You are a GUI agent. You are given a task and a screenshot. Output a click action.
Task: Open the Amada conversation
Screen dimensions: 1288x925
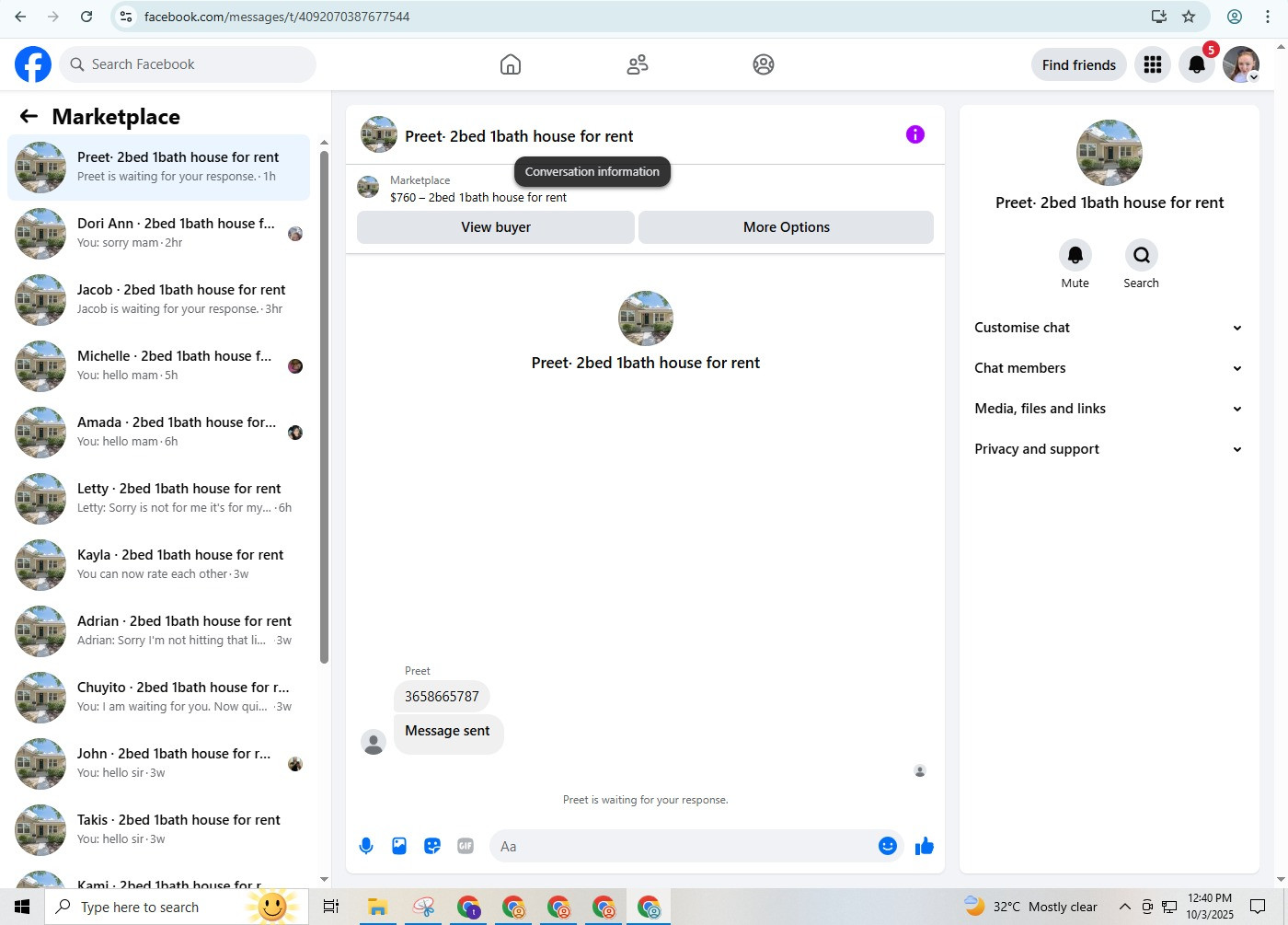click(158, 432)
